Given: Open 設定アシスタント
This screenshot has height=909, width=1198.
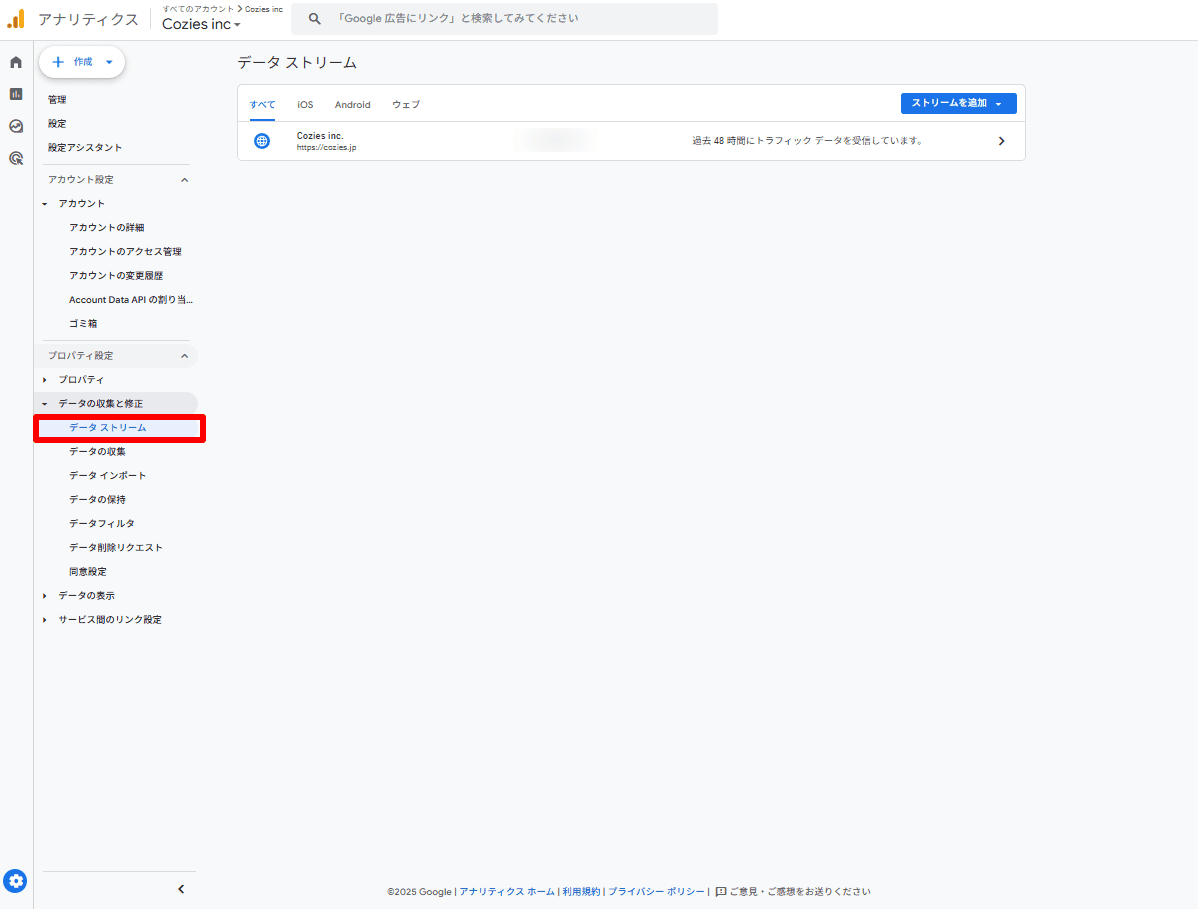Looking at the screenshot, I should pyautogui.click(x=85, y=147).
